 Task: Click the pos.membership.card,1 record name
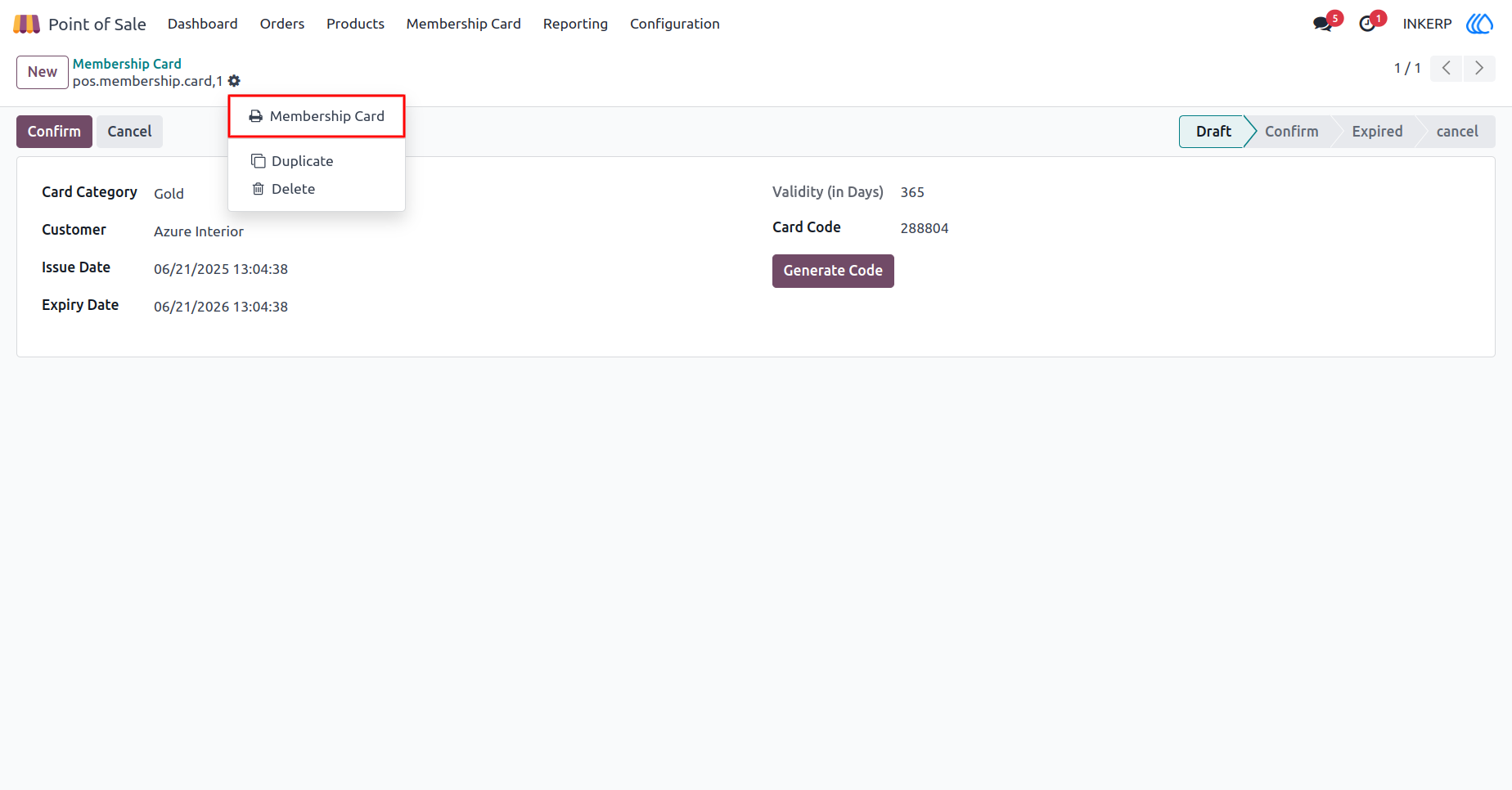[x=147, y=81]
